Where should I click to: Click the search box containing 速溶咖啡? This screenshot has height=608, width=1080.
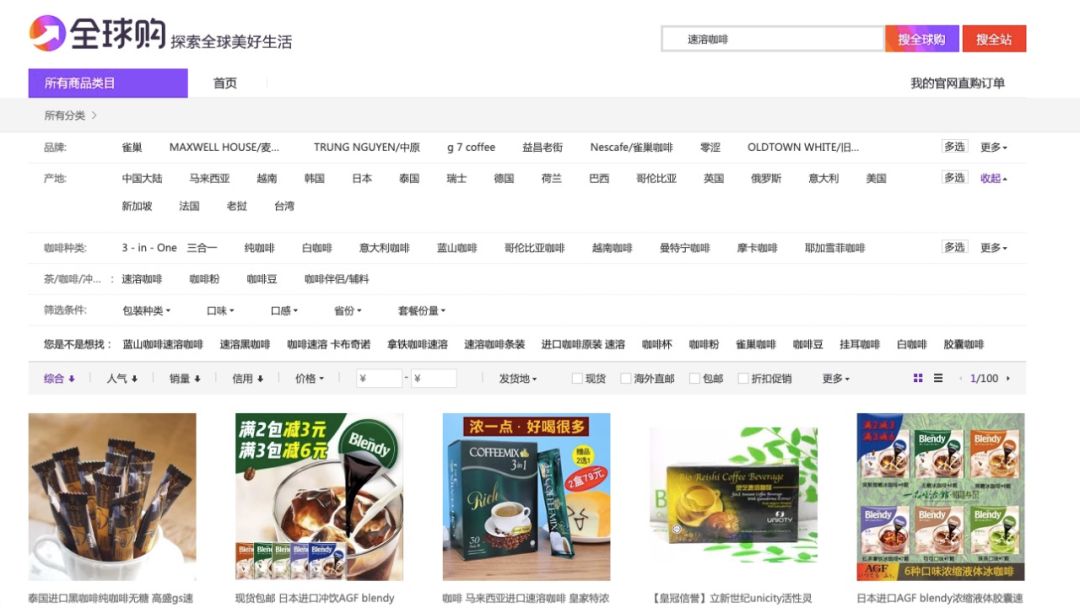pyautogui.click(x=773, y=39)
